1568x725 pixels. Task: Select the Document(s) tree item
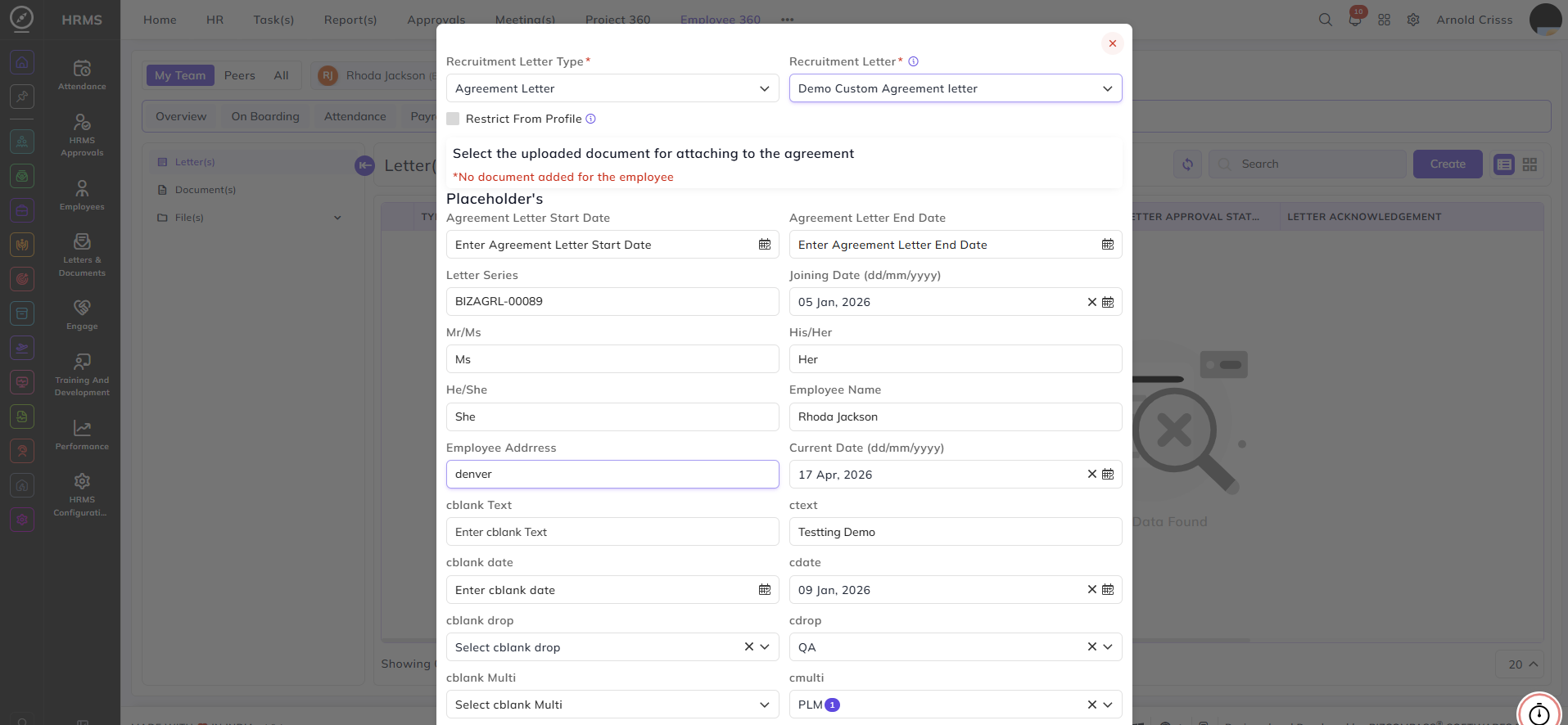205,190
